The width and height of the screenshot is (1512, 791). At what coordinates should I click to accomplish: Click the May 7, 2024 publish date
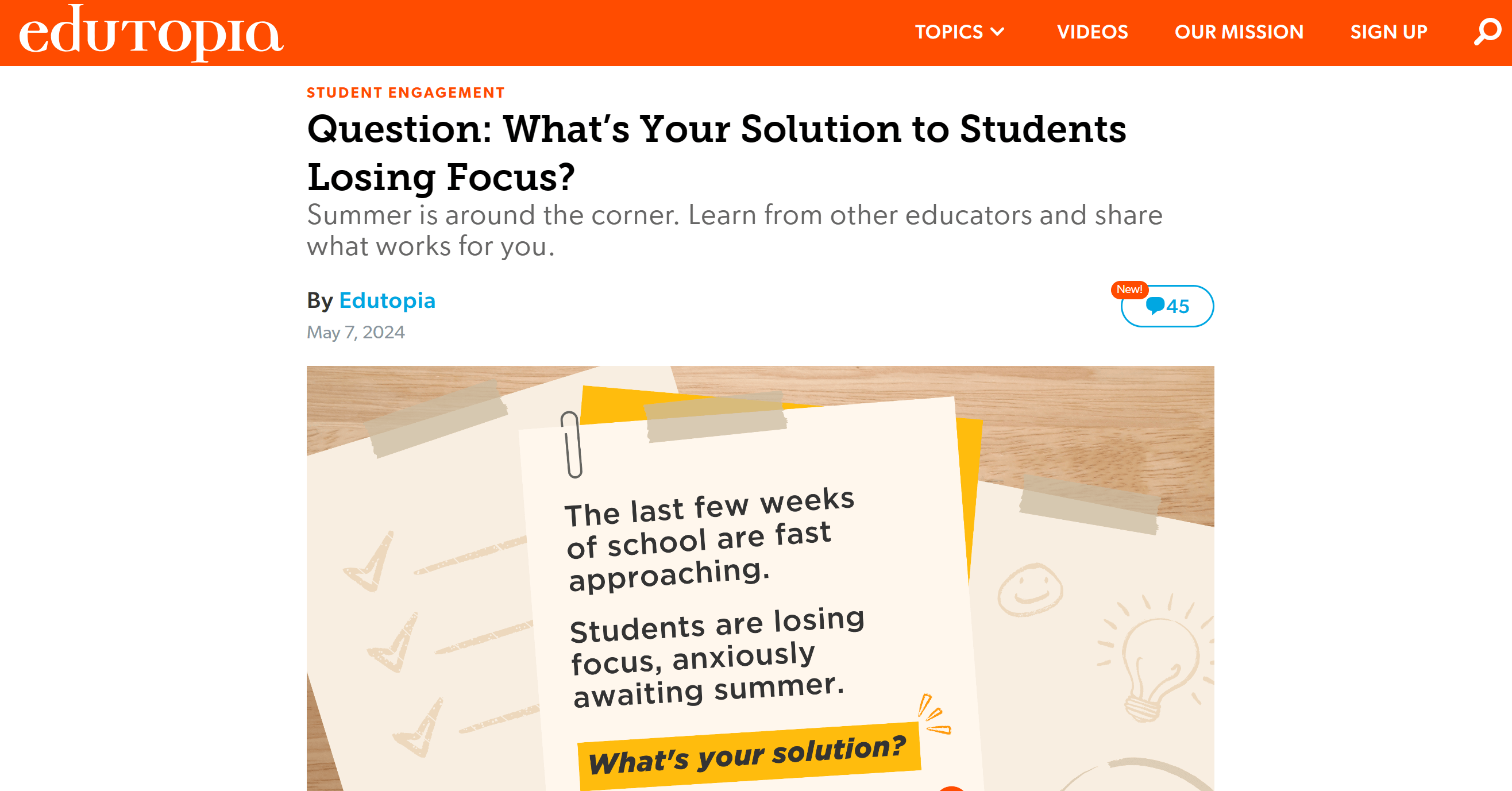[x=356, y=333]
